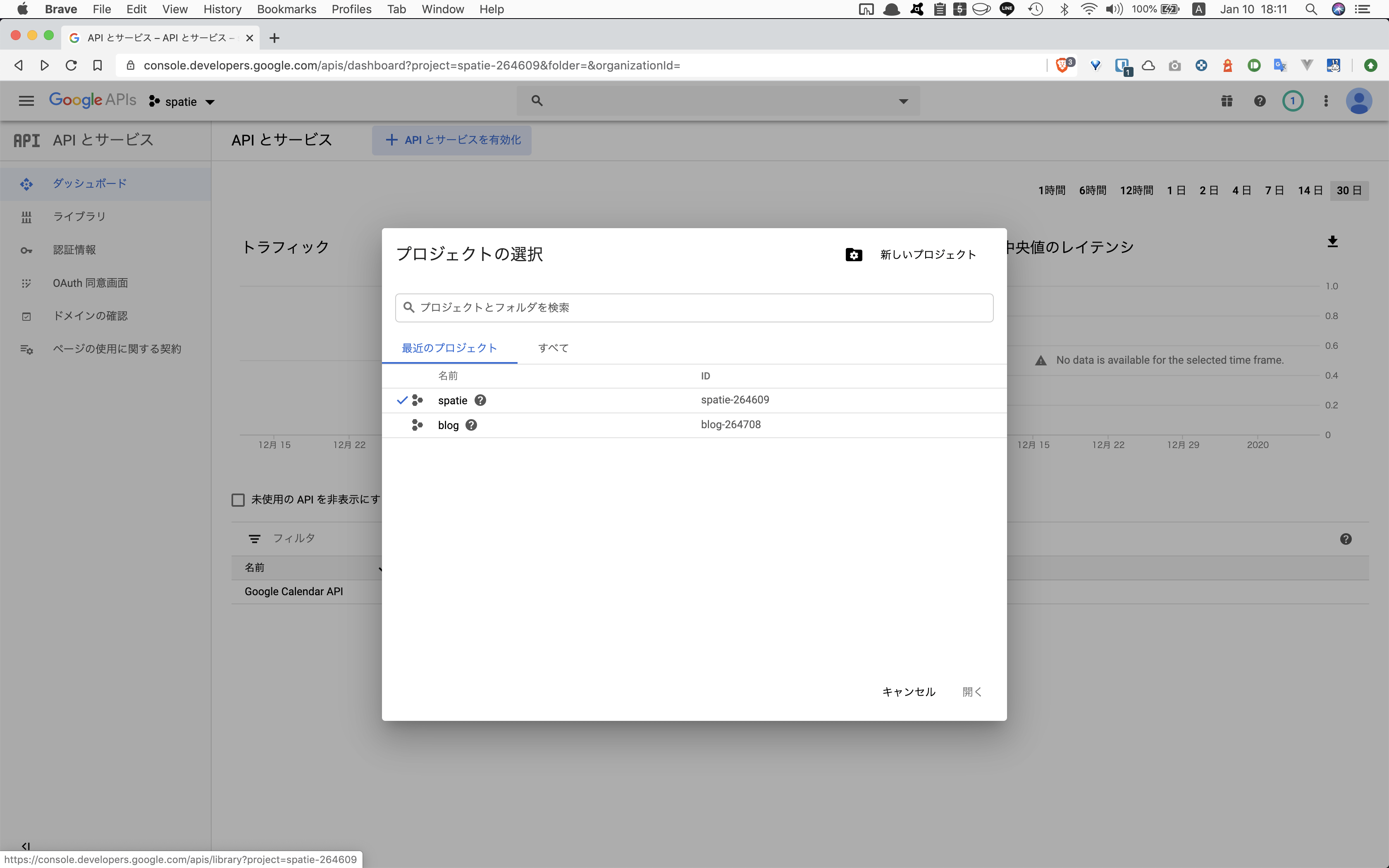Viewport: 1389px width, 868px height.
Task: Switch to the すべて tab
Action: point(552,347)
